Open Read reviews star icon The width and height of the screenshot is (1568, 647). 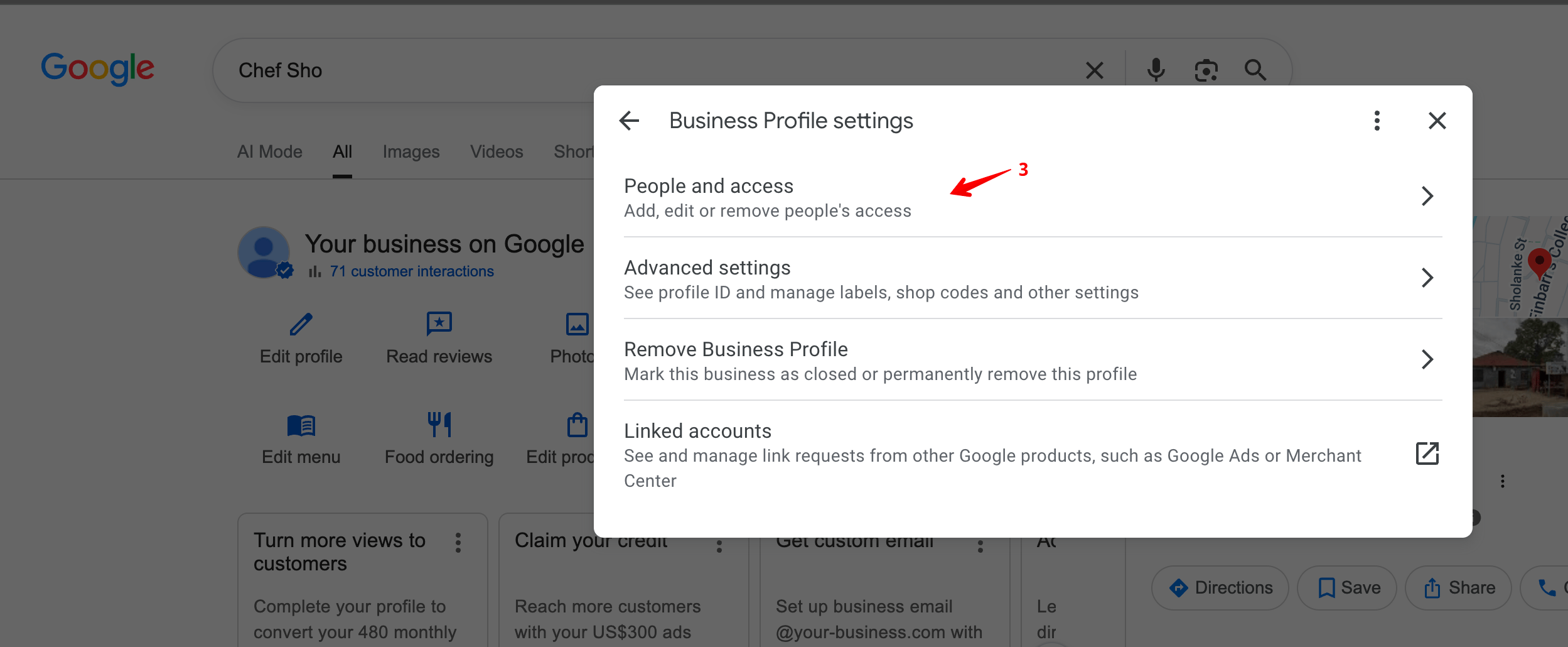(x=439, y=324)
